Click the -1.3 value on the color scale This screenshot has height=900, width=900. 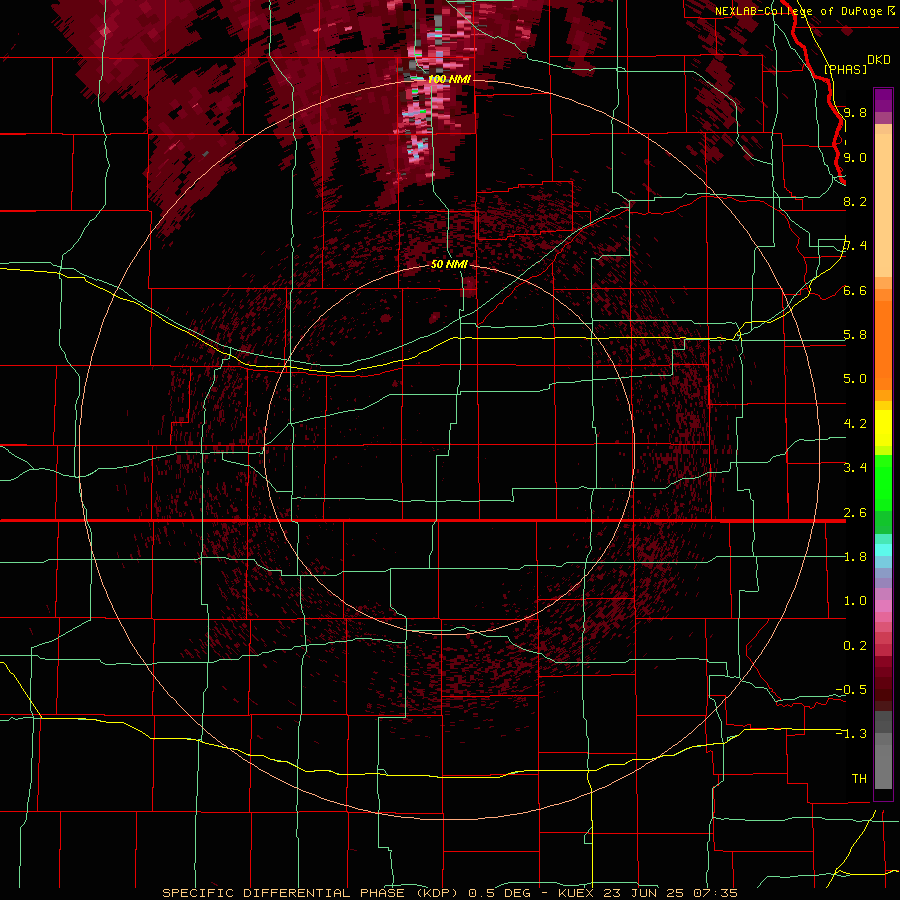coord(852,734)
